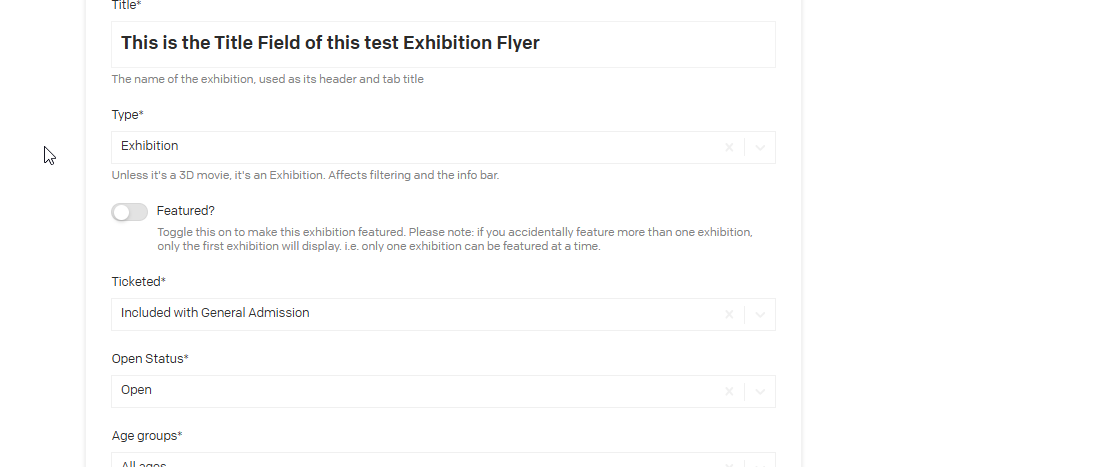Open the Age groups 'All ages' select
The height and width of the screenshot is (467, 1111).
400,461
